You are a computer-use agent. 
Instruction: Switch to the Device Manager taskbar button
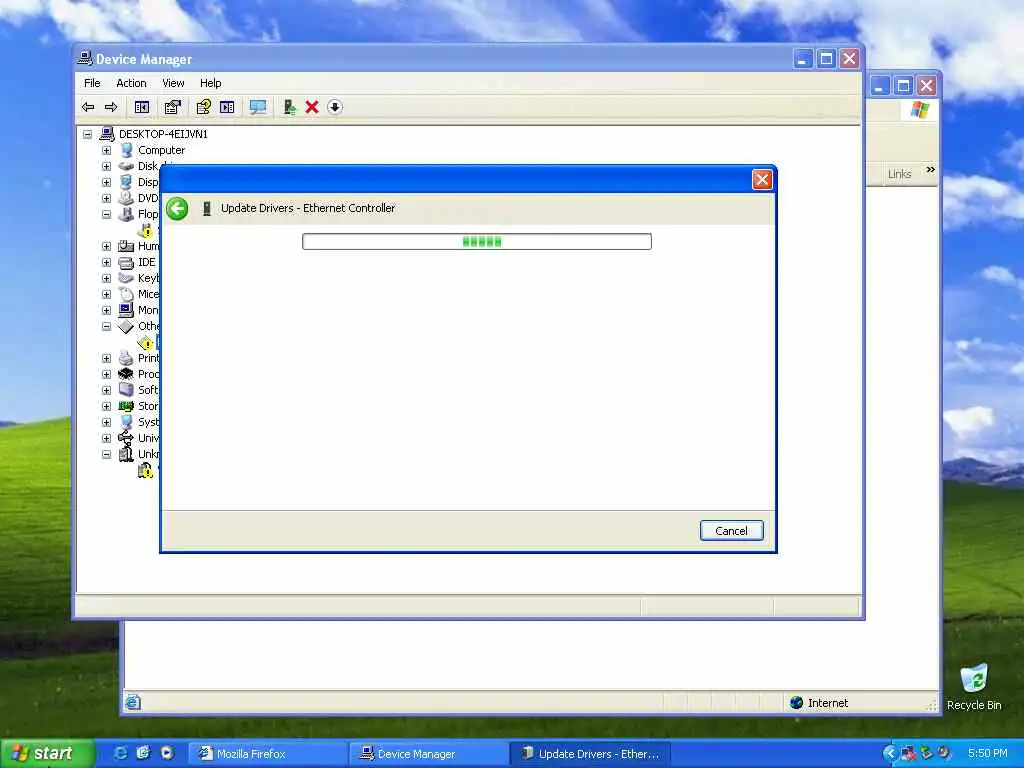(x=428, y=754)
